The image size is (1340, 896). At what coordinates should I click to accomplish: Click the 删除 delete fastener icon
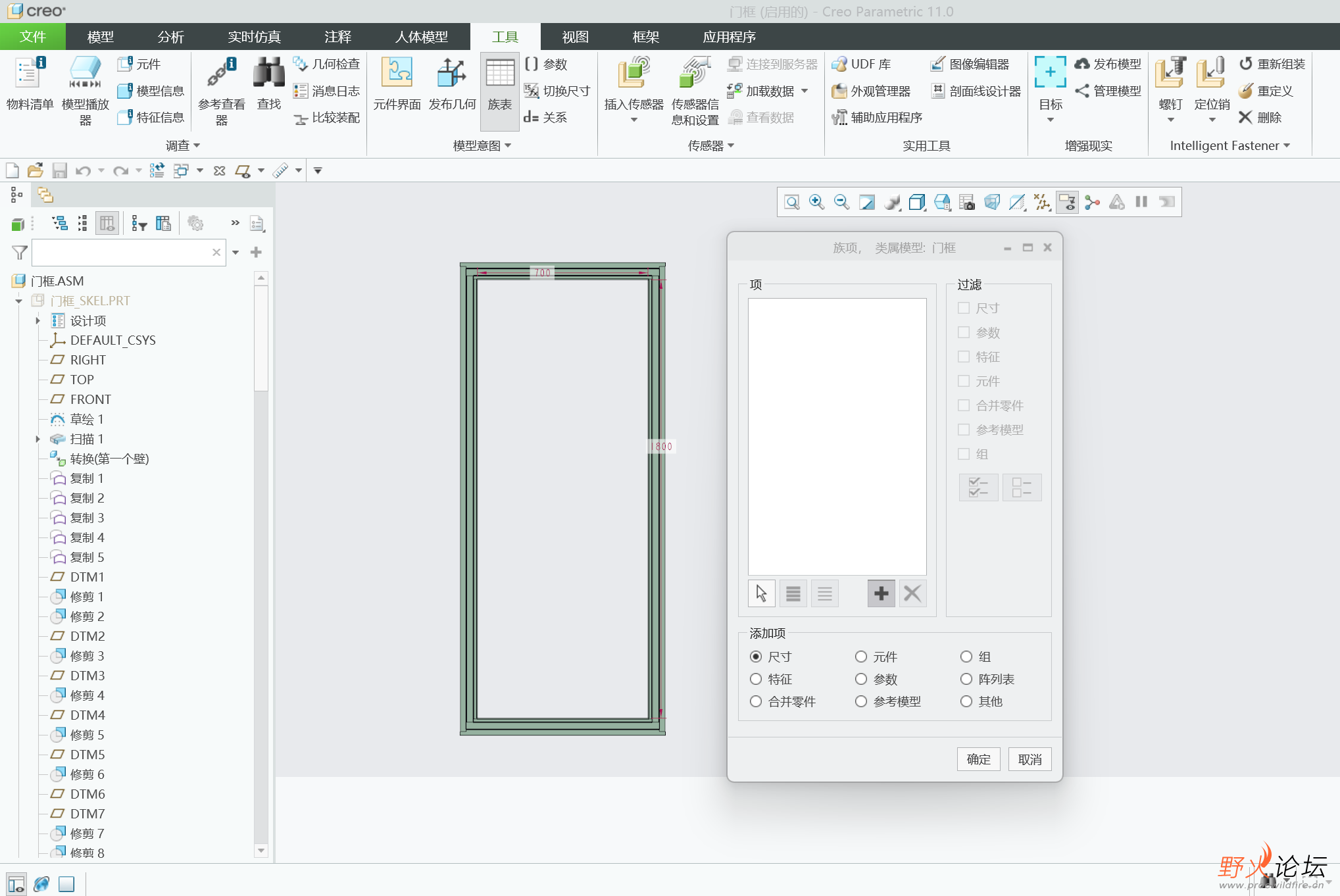pos(1260,117)
